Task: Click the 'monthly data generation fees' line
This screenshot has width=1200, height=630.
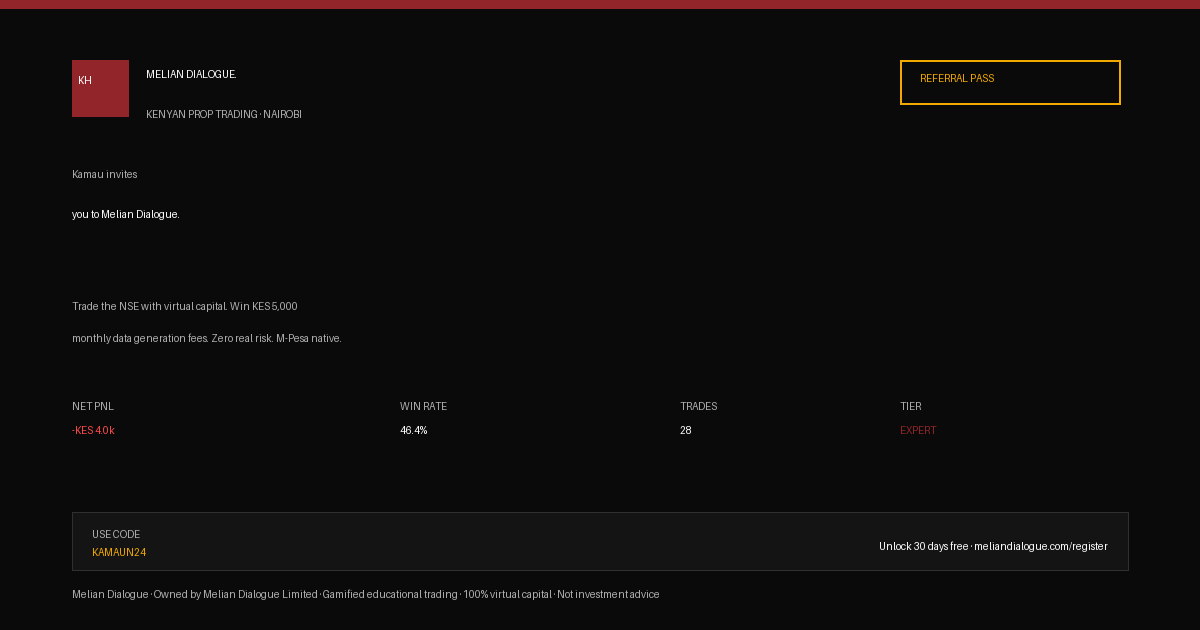Action: 207,339
